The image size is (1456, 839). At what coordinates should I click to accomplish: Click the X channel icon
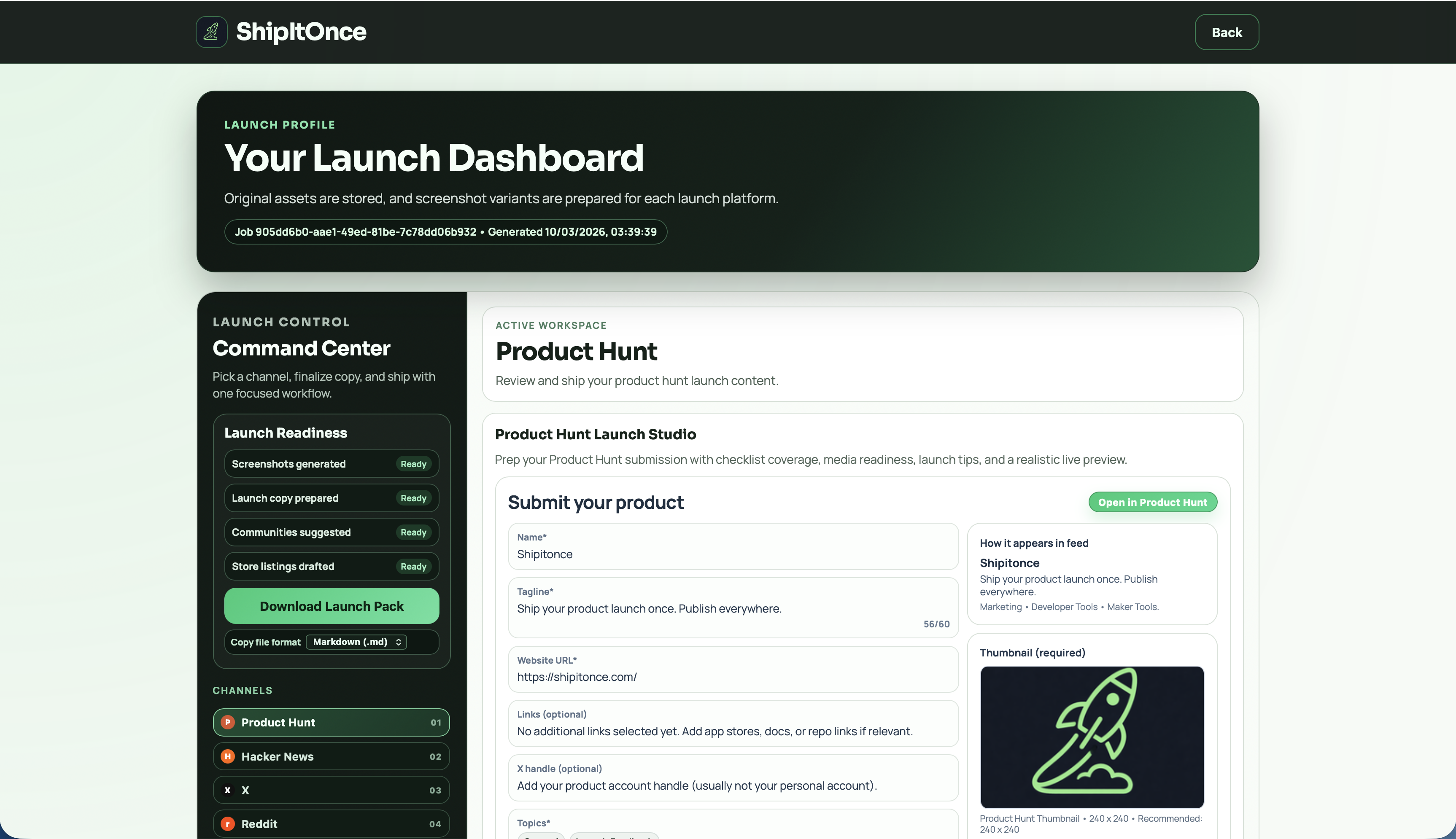click(x=228, y=790)
